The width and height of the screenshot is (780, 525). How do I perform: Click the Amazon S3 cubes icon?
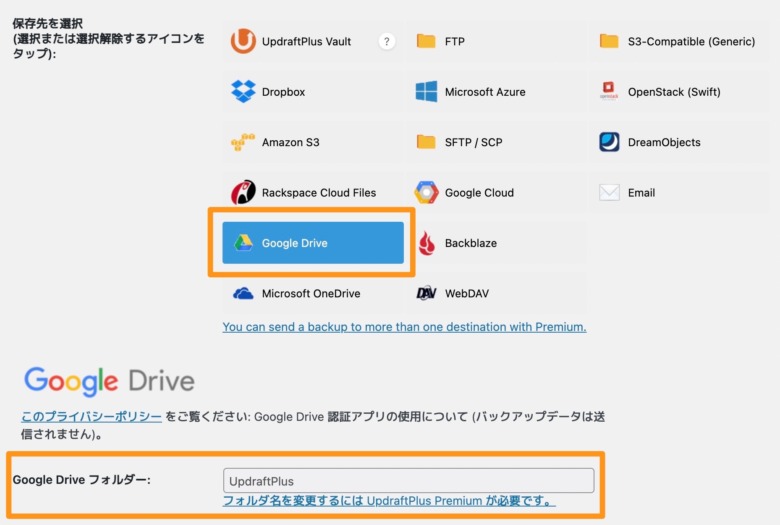coord(243,142)
